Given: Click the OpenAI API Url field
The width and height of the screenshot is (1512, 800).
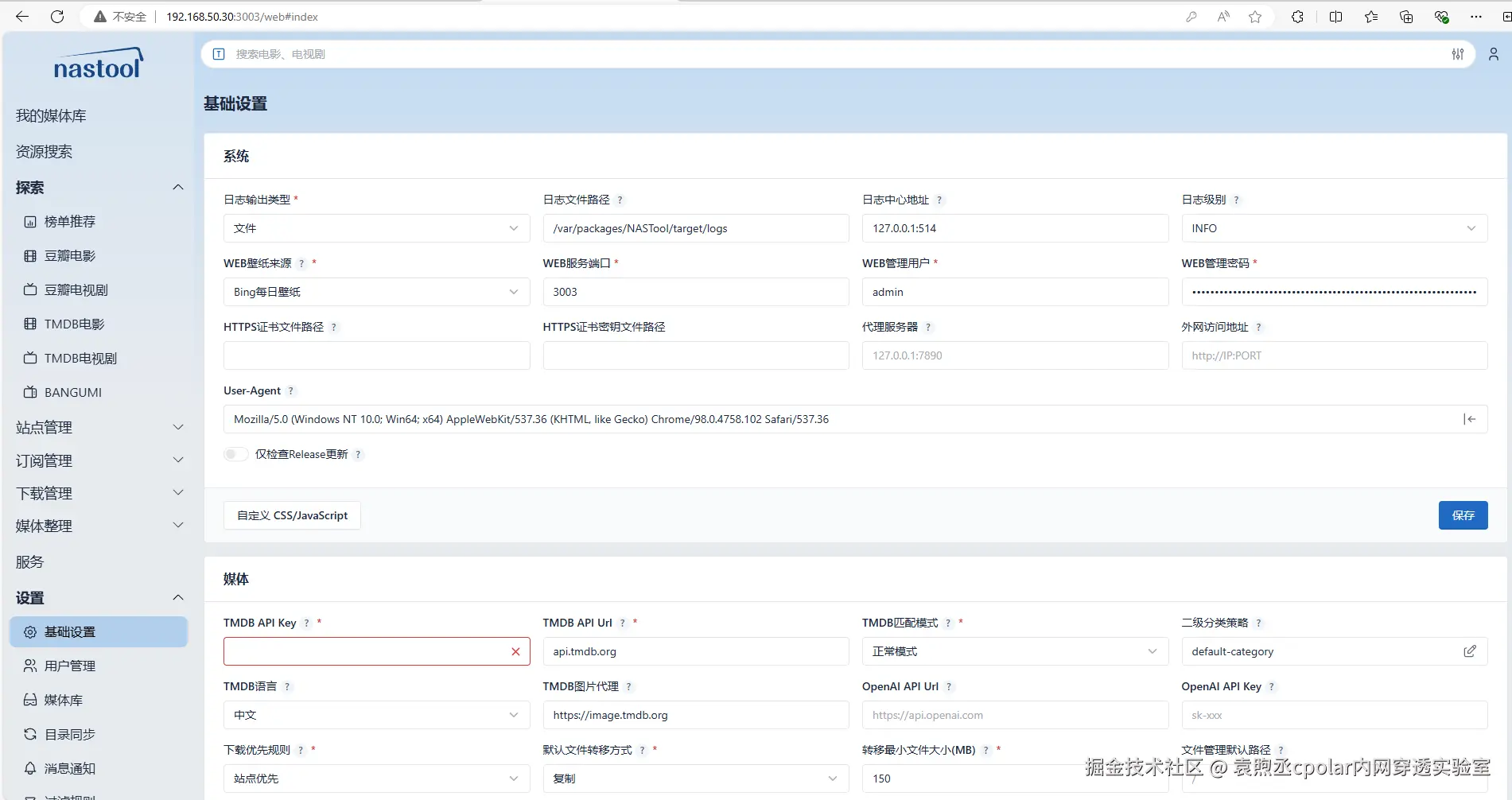Looking at the screenshot, I should point(1015,715).
